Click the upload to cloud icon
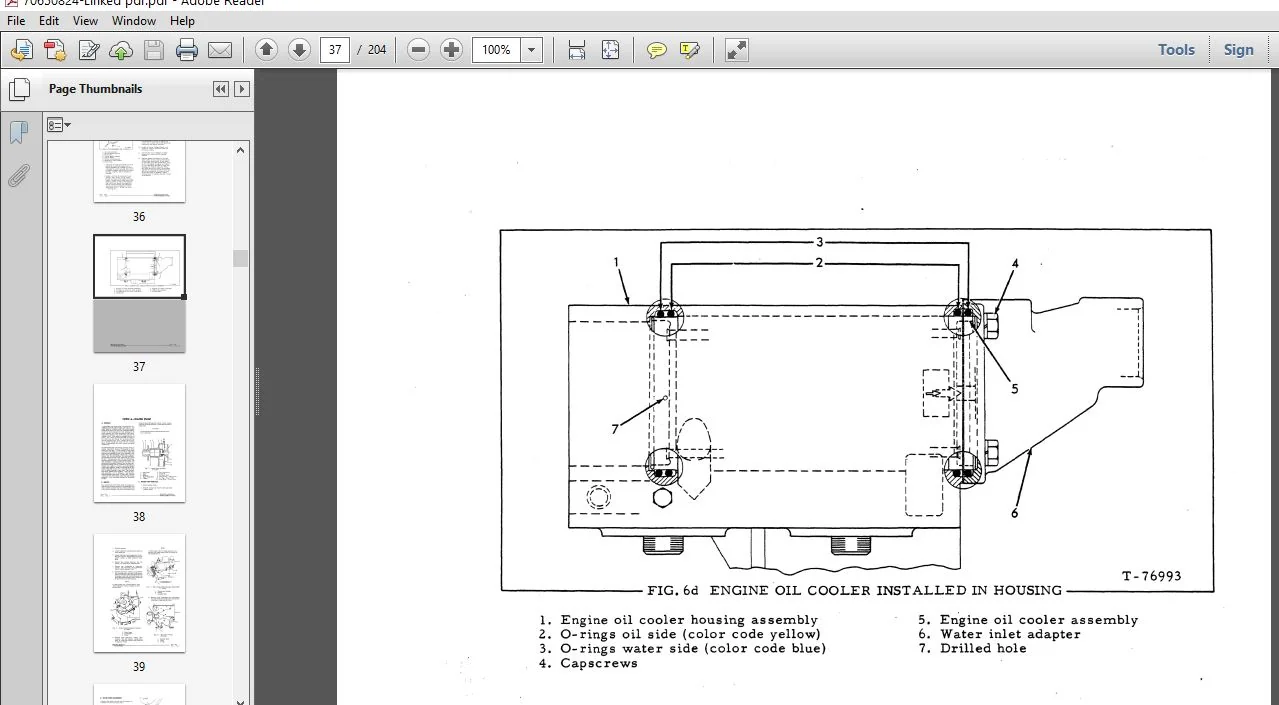The height and width of the screenshot is (705, 1279). click(x=121, y=50)
